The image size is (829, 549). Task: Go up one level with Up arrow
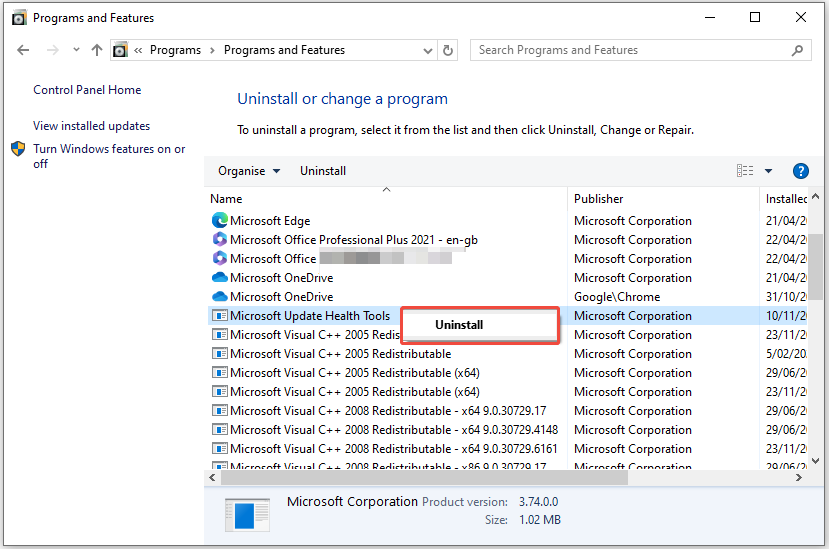(97, 50)
